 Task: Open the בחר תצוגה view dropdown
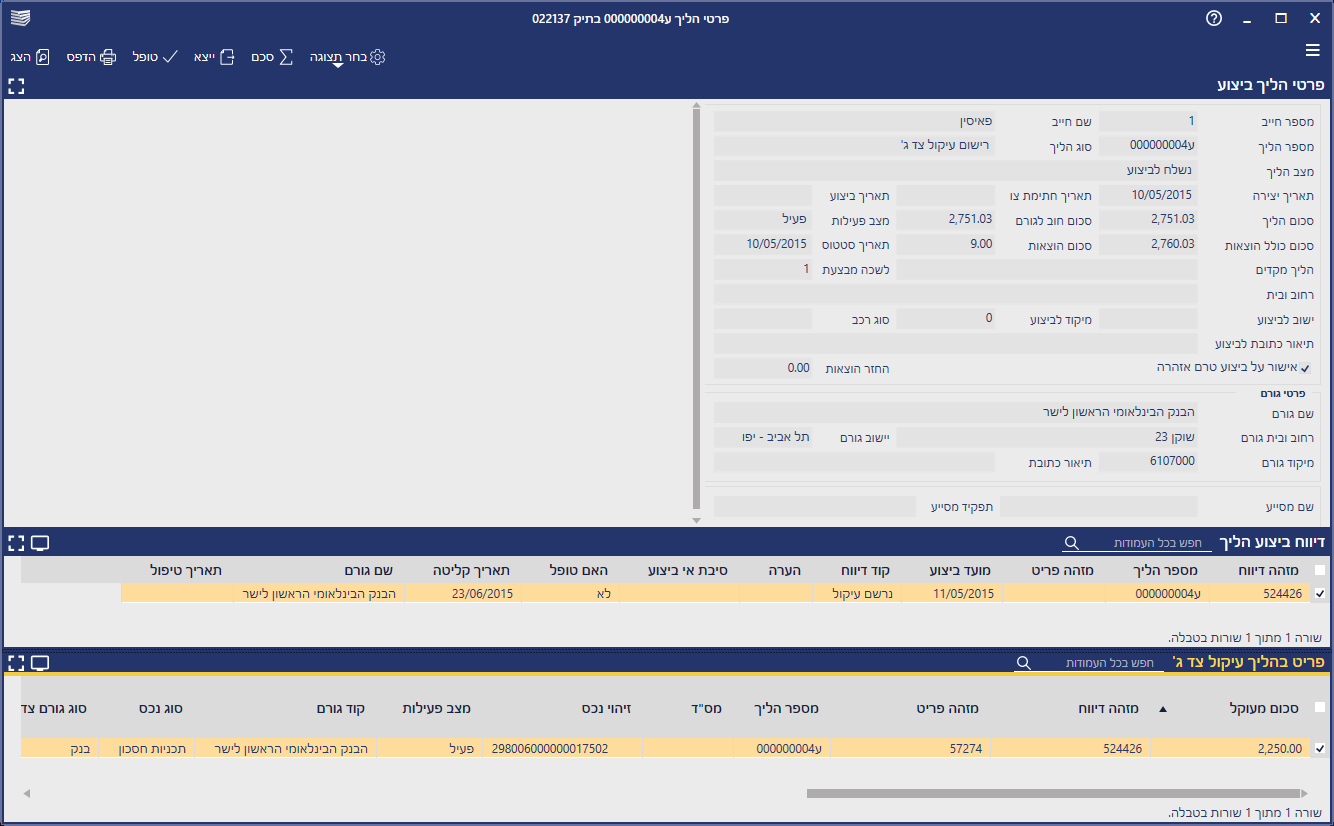click(346, 57)
